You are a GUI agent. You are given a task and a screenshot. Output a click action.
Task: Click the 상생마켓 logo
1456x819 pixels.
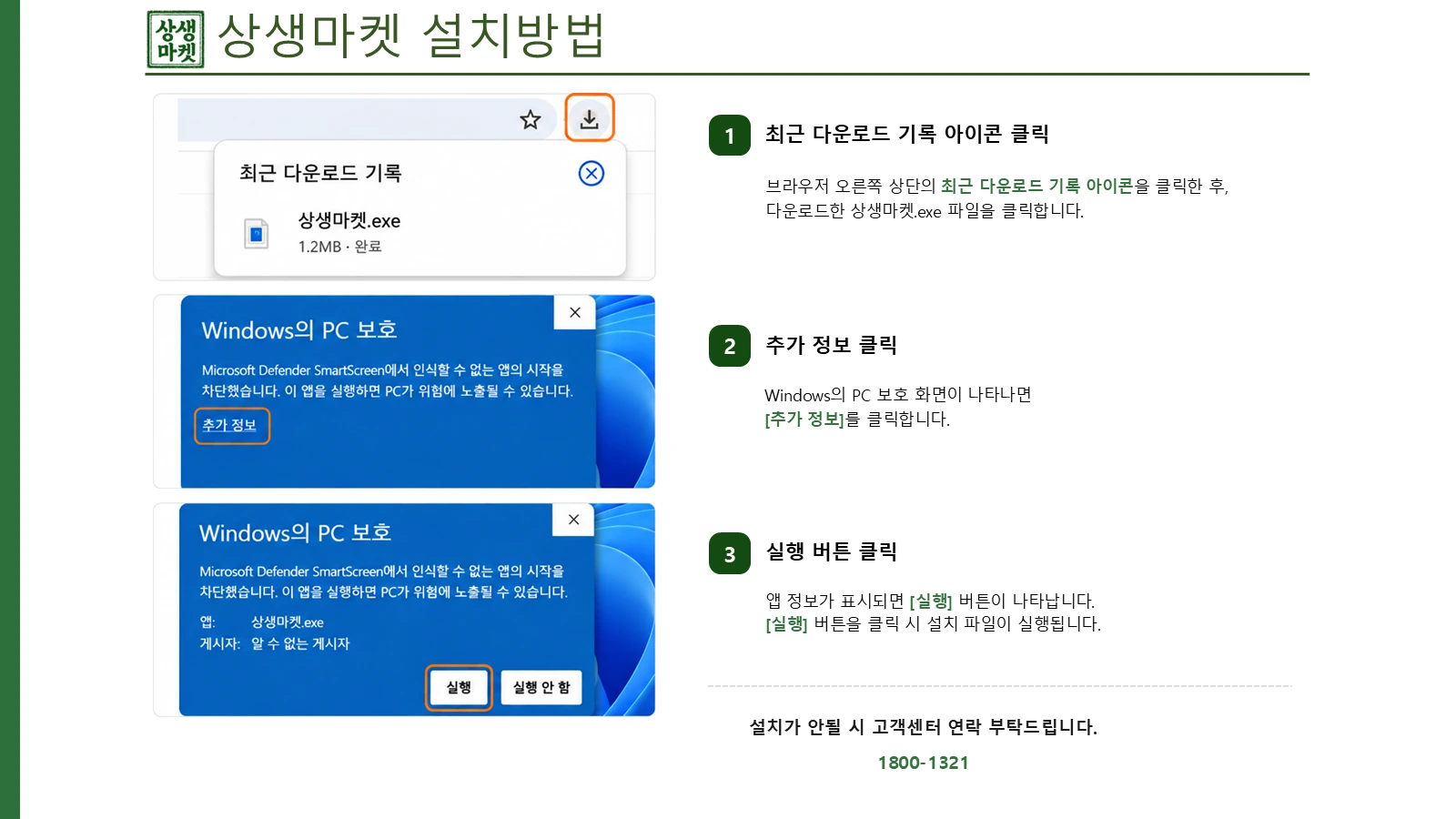tap(176, 39)
